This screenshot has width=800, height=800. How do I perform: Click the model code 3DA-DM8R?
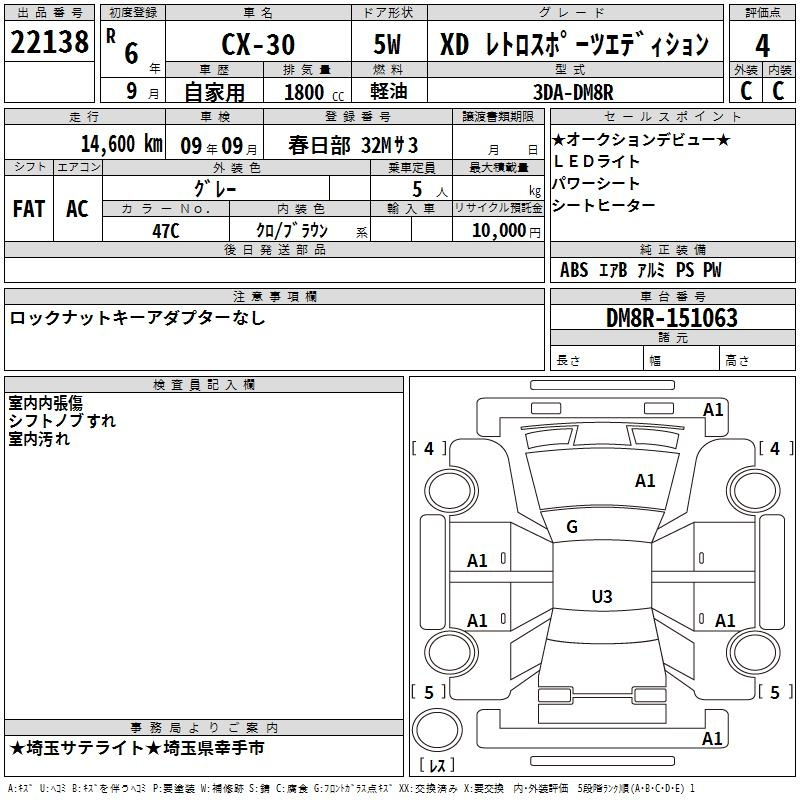574,92
